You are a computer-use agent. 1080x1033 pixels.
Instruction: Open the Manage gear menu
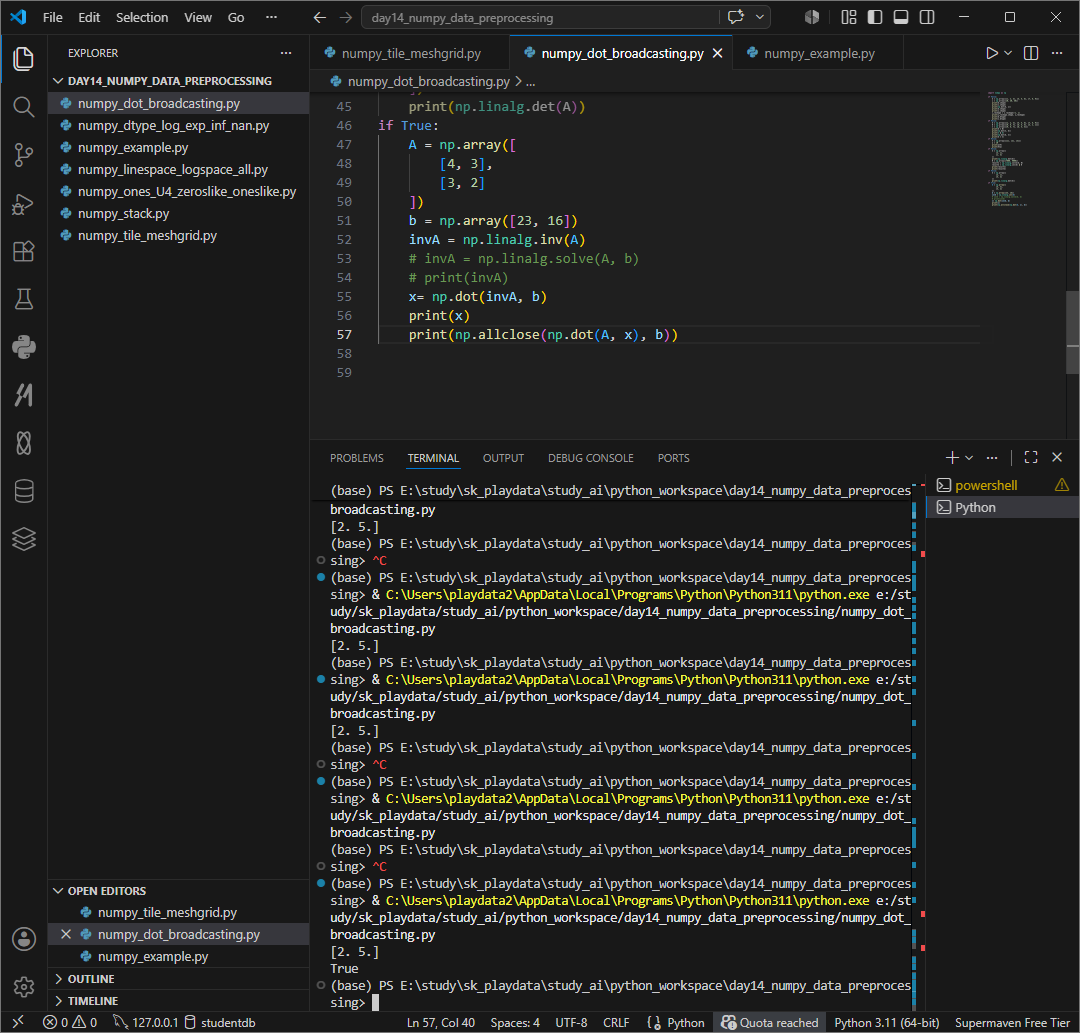23,986
